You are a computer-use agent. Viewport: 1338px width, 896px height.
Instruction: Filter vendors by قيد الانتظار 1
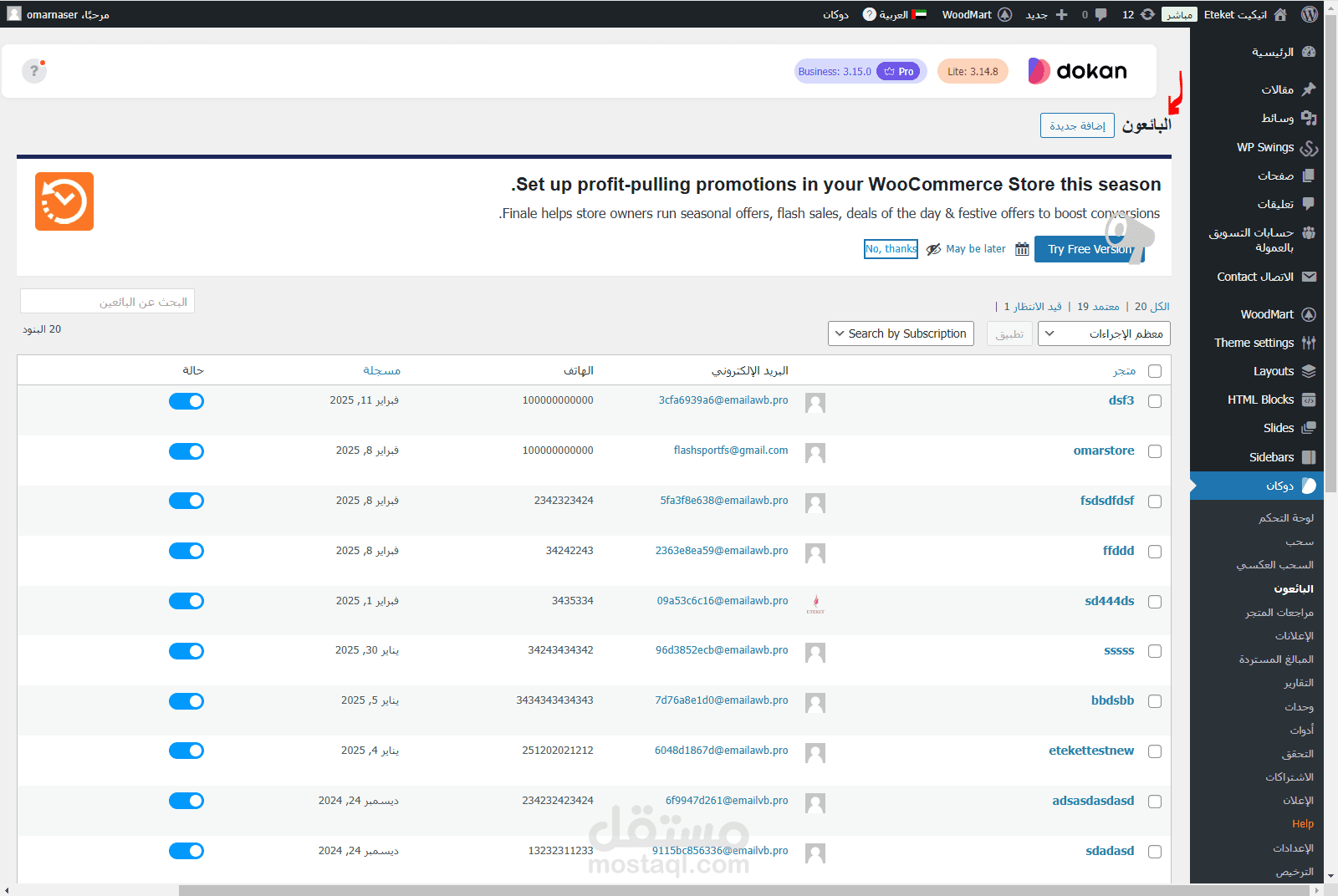tap(1033, 307)
